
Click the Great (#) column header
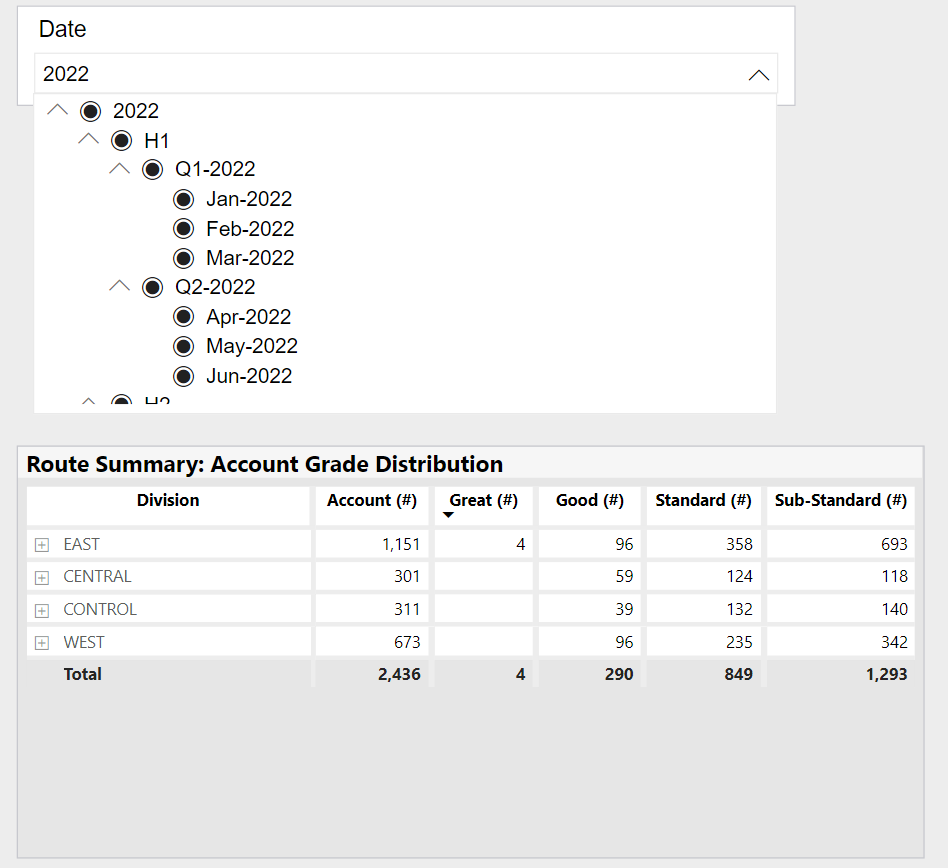484,500
